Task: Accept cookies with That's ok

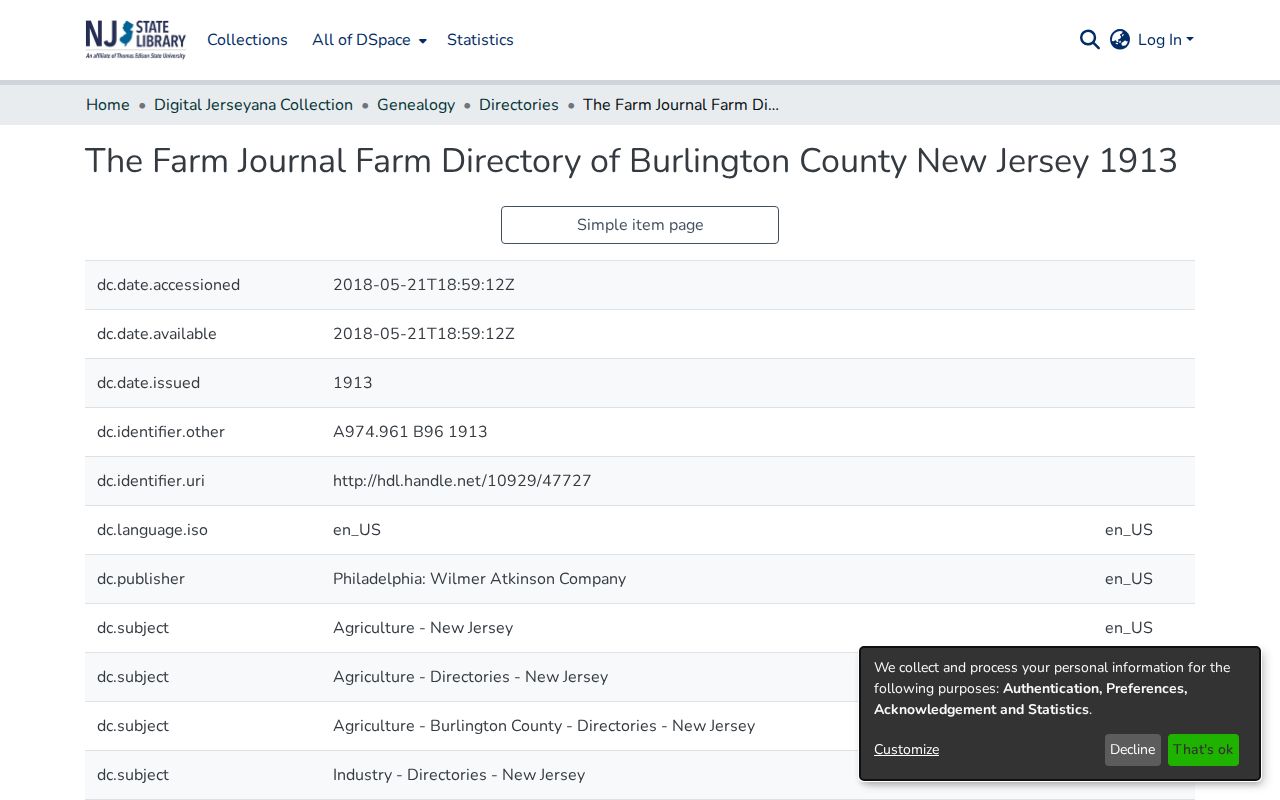Action: point(1203,750)
